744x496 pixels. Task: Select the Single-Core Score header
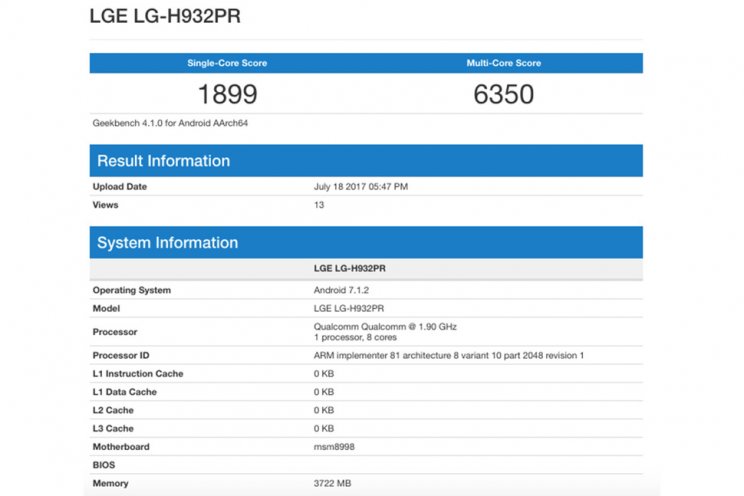[x=227, y=63]
